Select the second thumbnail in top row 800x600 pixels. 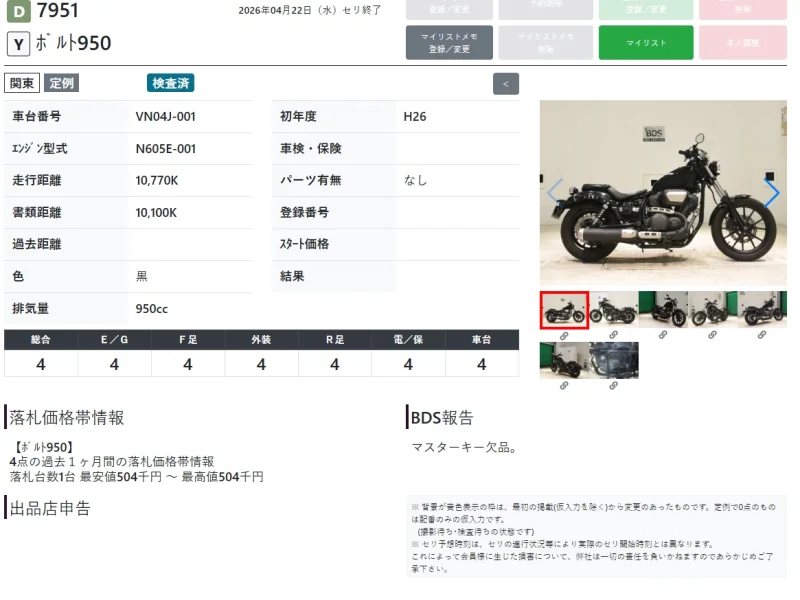tap(614, 310)
